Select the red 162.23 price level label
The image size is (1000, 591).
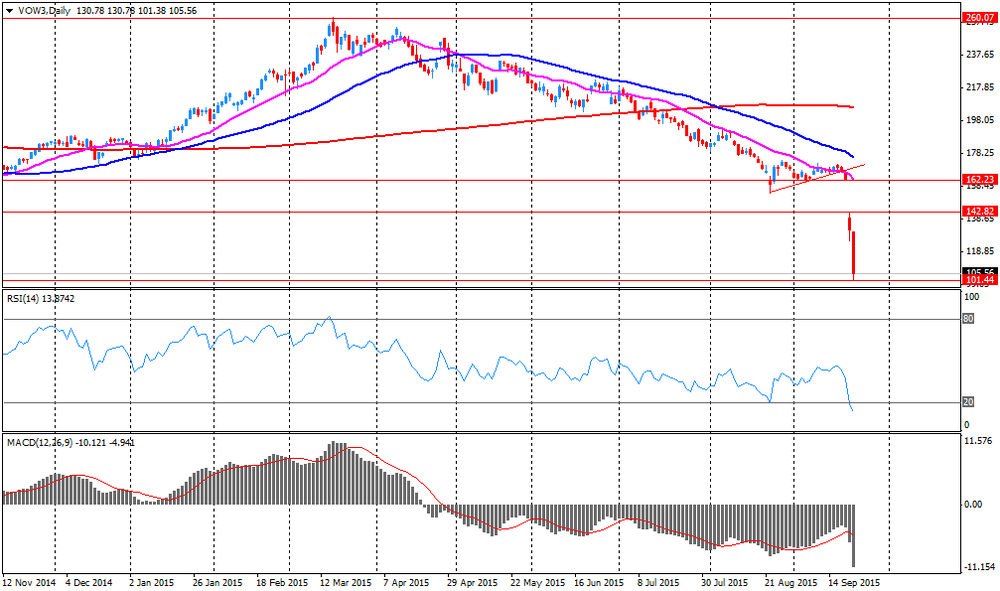(x=979, y=180)
